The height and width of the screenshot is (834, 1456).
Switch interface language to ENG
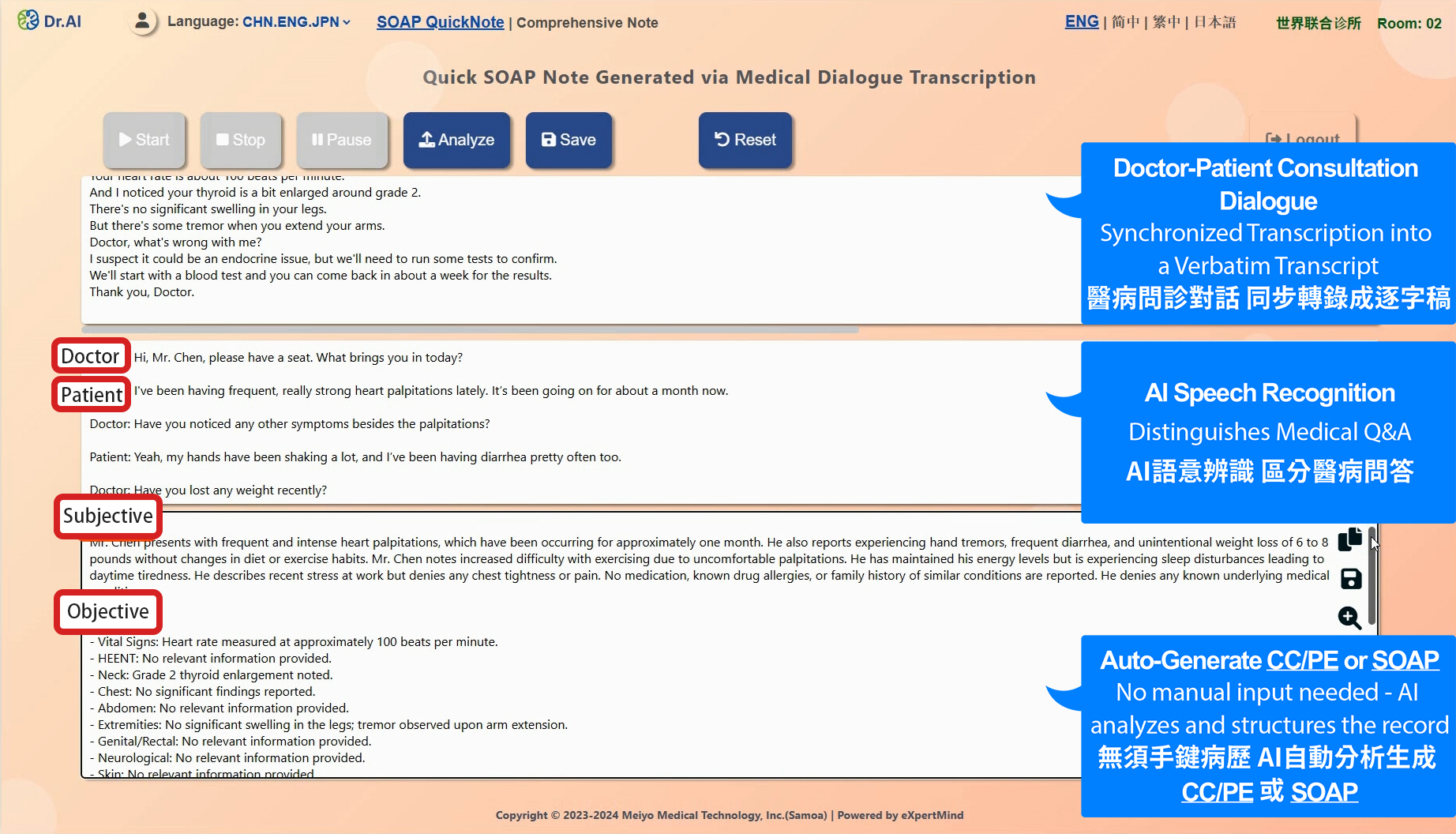click(x=1081, y=22)
